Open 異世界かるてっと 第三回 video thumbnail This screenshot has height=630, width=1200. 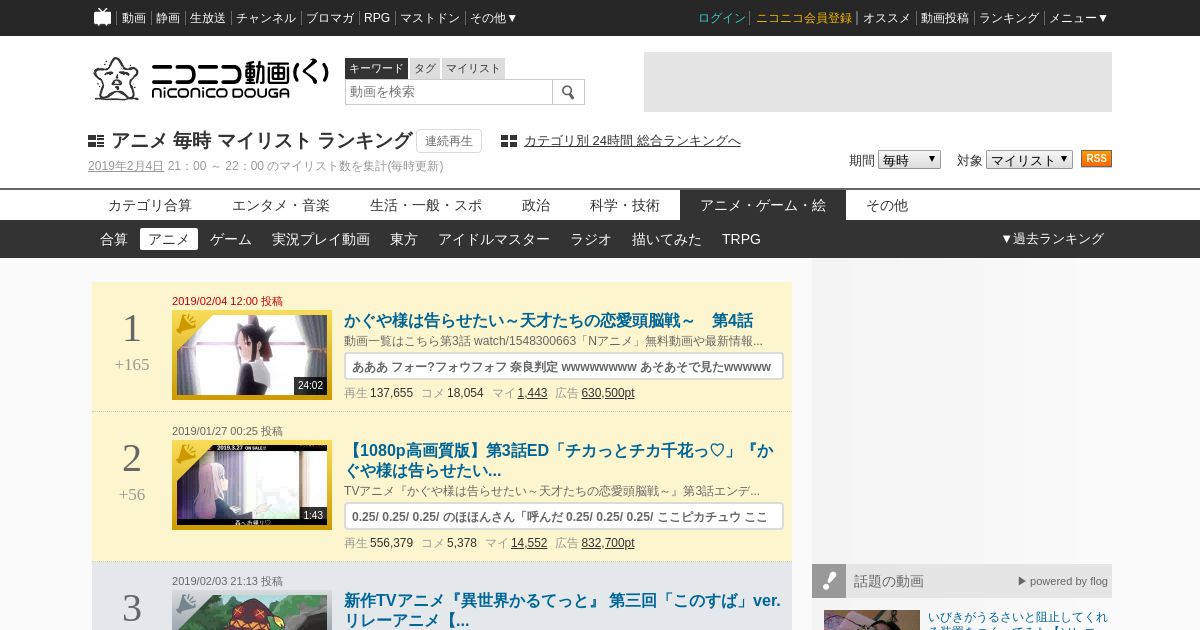coord(252,612)
